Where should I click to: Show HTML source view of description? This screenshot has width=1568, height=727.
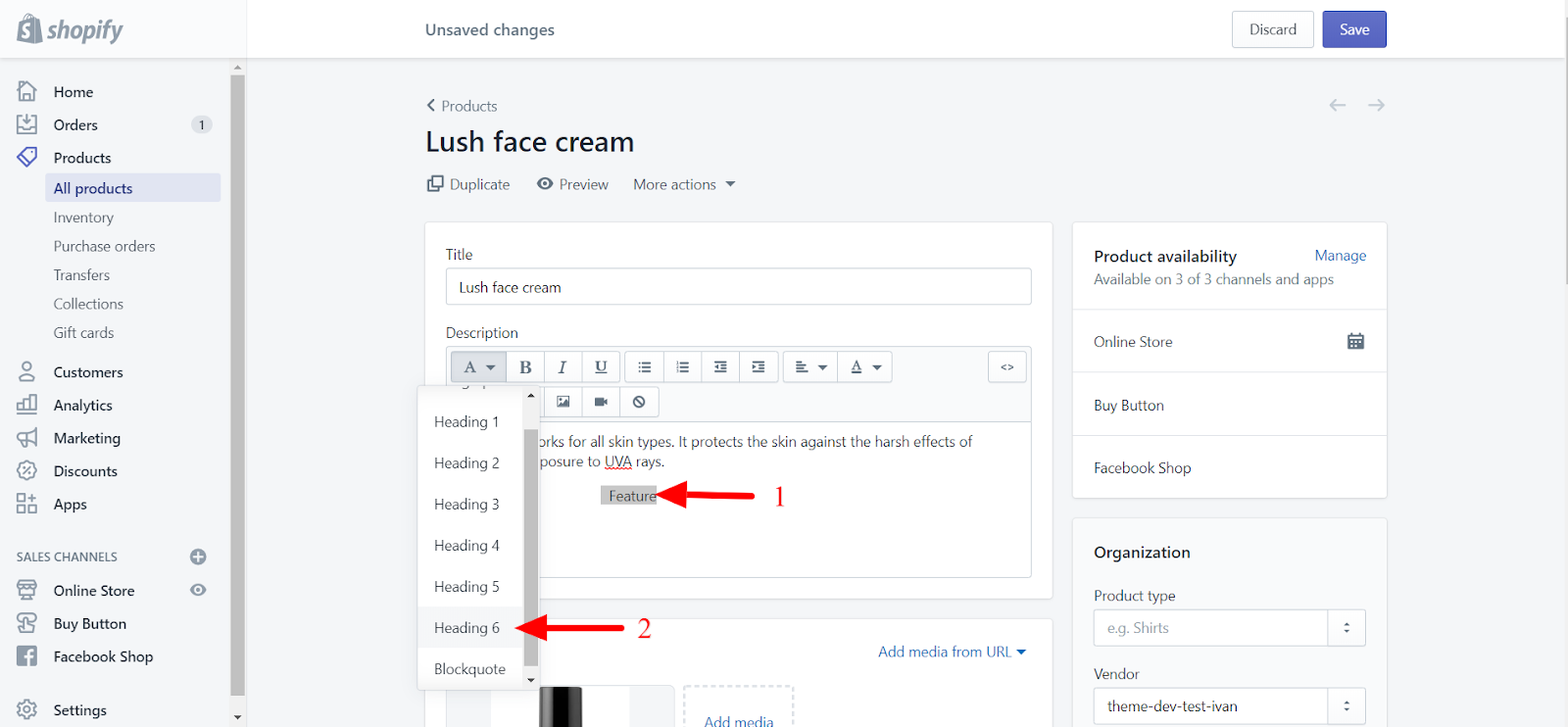1007,367
